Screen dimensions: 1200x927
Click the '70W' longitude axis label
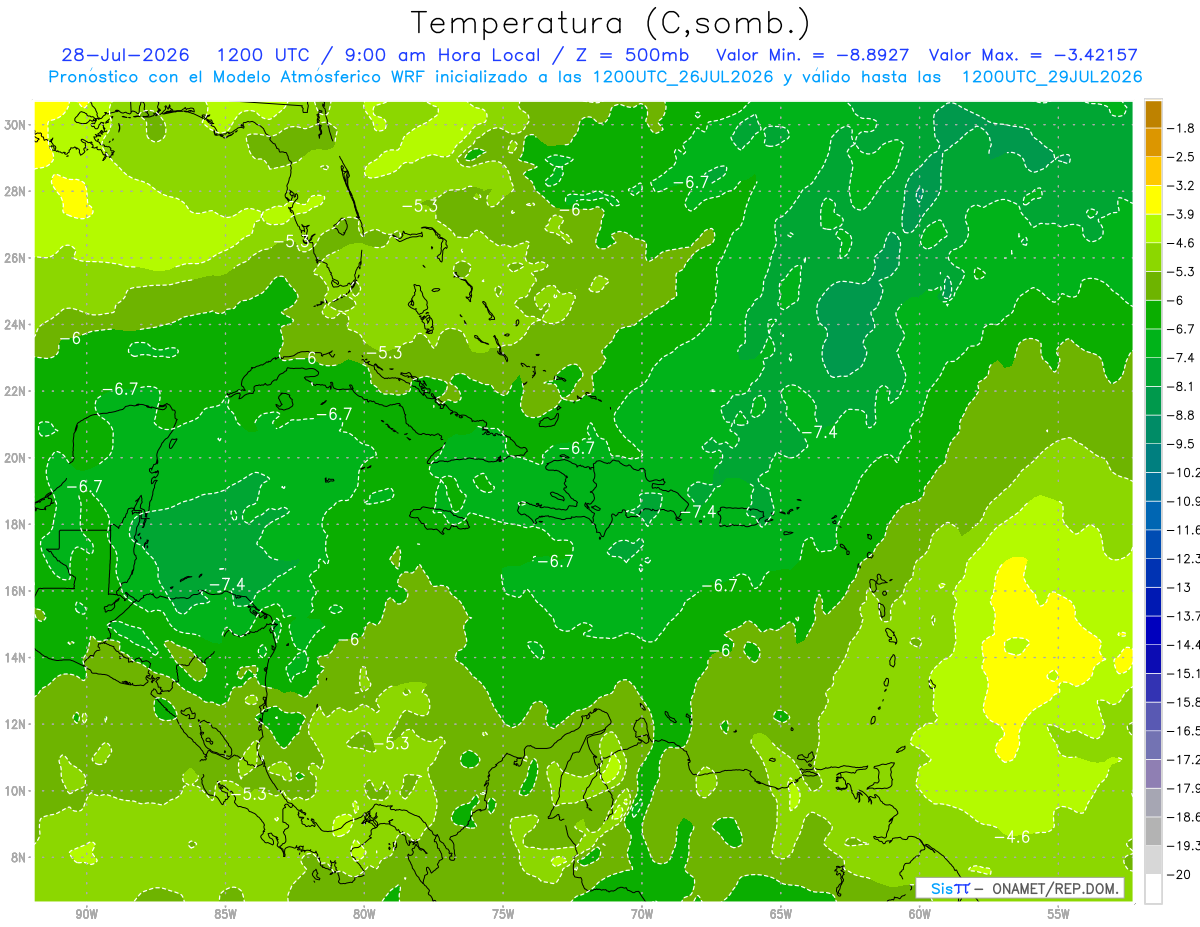point(642,915)
